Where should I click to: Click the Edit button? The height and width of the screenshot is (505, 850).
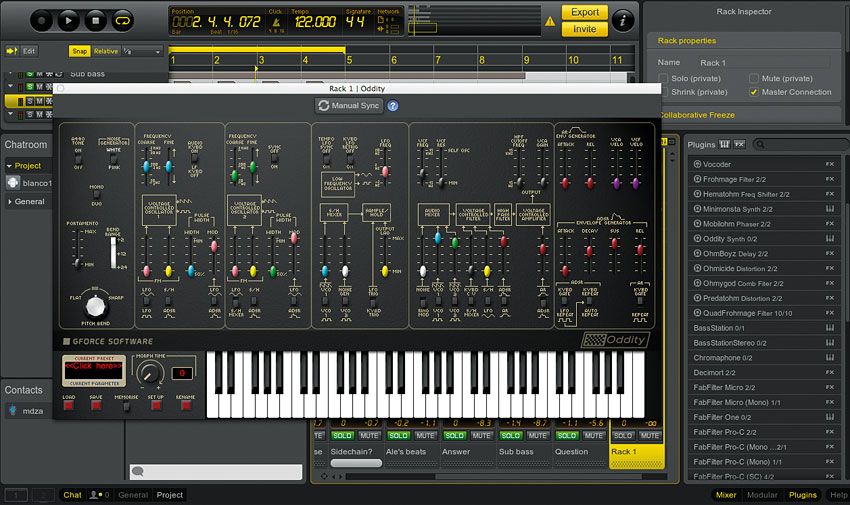tap(29, 51)
